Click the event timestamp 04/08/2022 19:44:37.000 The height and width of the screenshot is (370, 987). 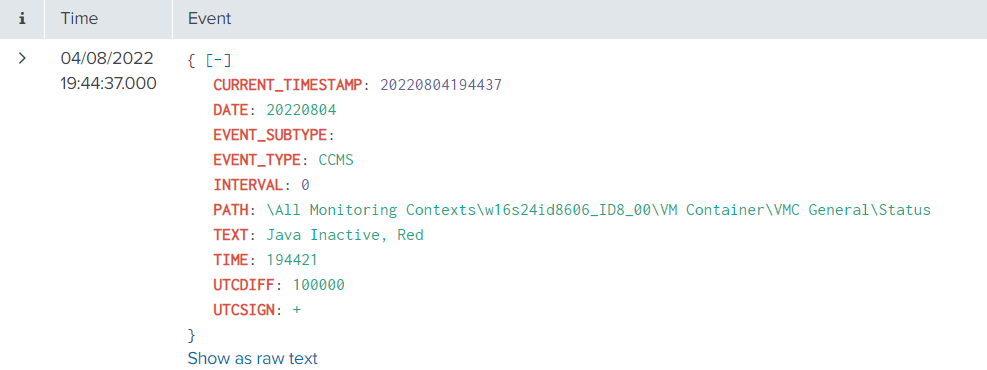tap(108, 70)
